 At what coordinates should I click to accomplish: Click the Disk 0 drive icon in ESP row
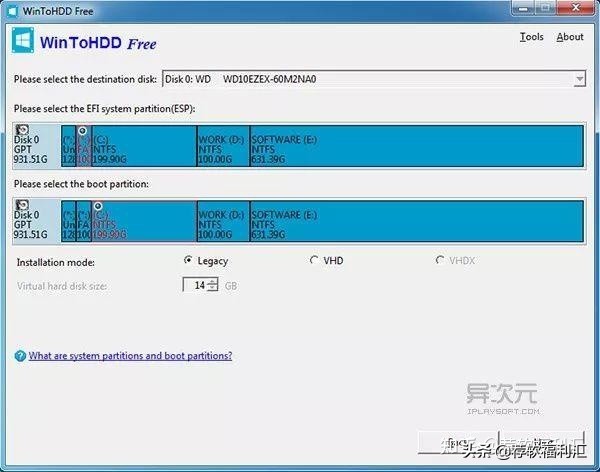coord(22,130)
